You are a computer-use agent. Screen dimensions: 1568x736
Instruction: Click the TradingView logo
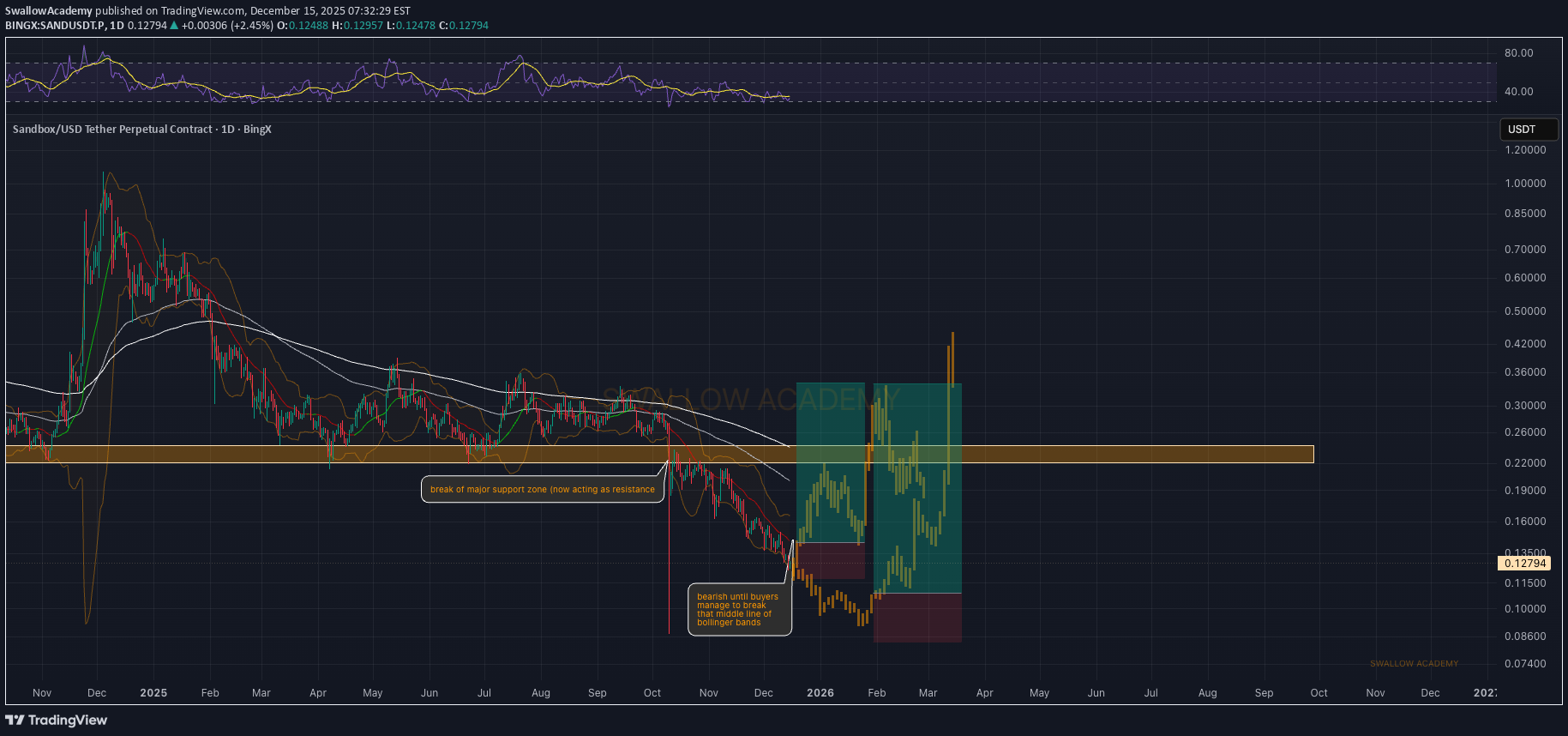pyautogui.click(x=57, y=720)
